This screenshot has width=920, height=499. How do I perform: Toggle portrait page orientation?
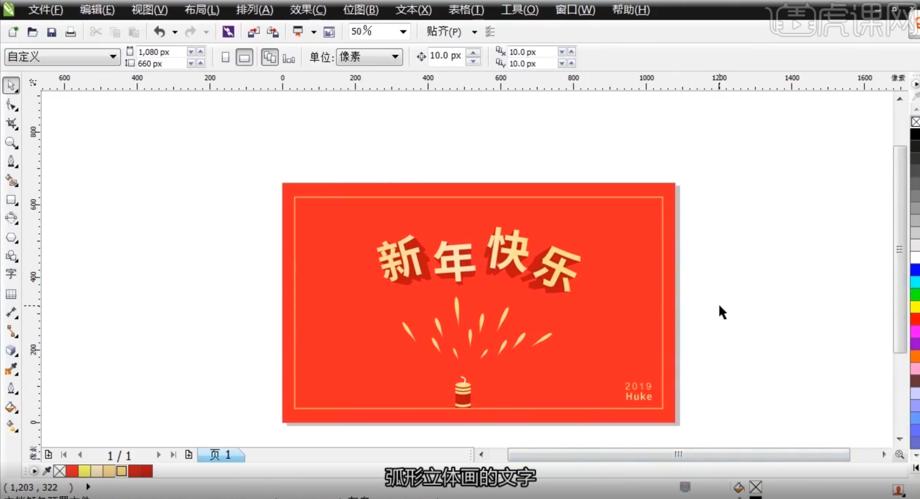tap(225, 57)
